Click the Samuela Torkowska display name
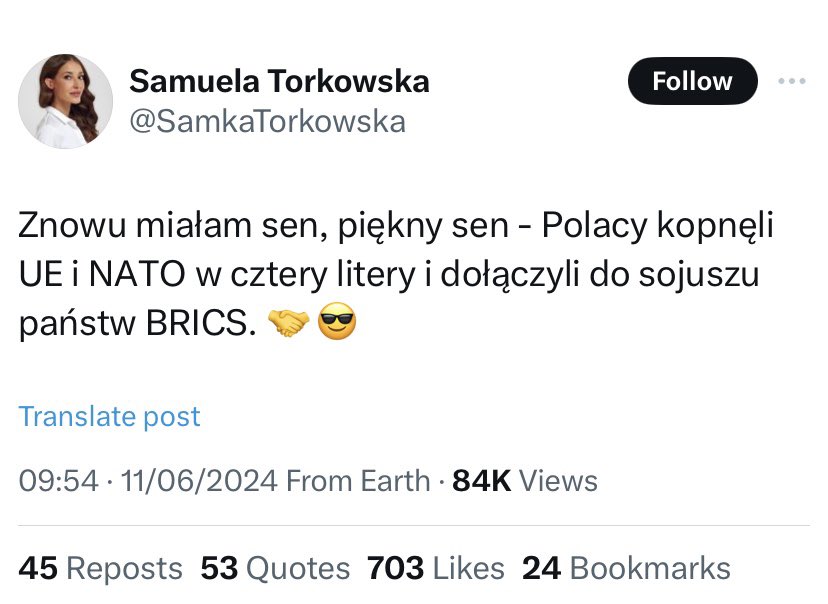The height and width of the screenshot is (604, 828). pyautogui.click(x=280, y=81)
